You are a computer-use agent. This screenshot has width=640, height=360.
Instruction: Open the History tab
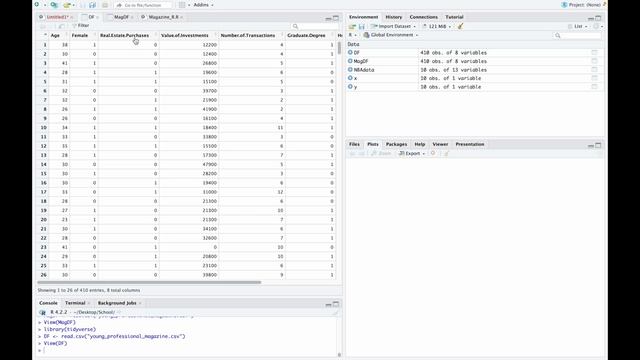click(x=393, y=17)
